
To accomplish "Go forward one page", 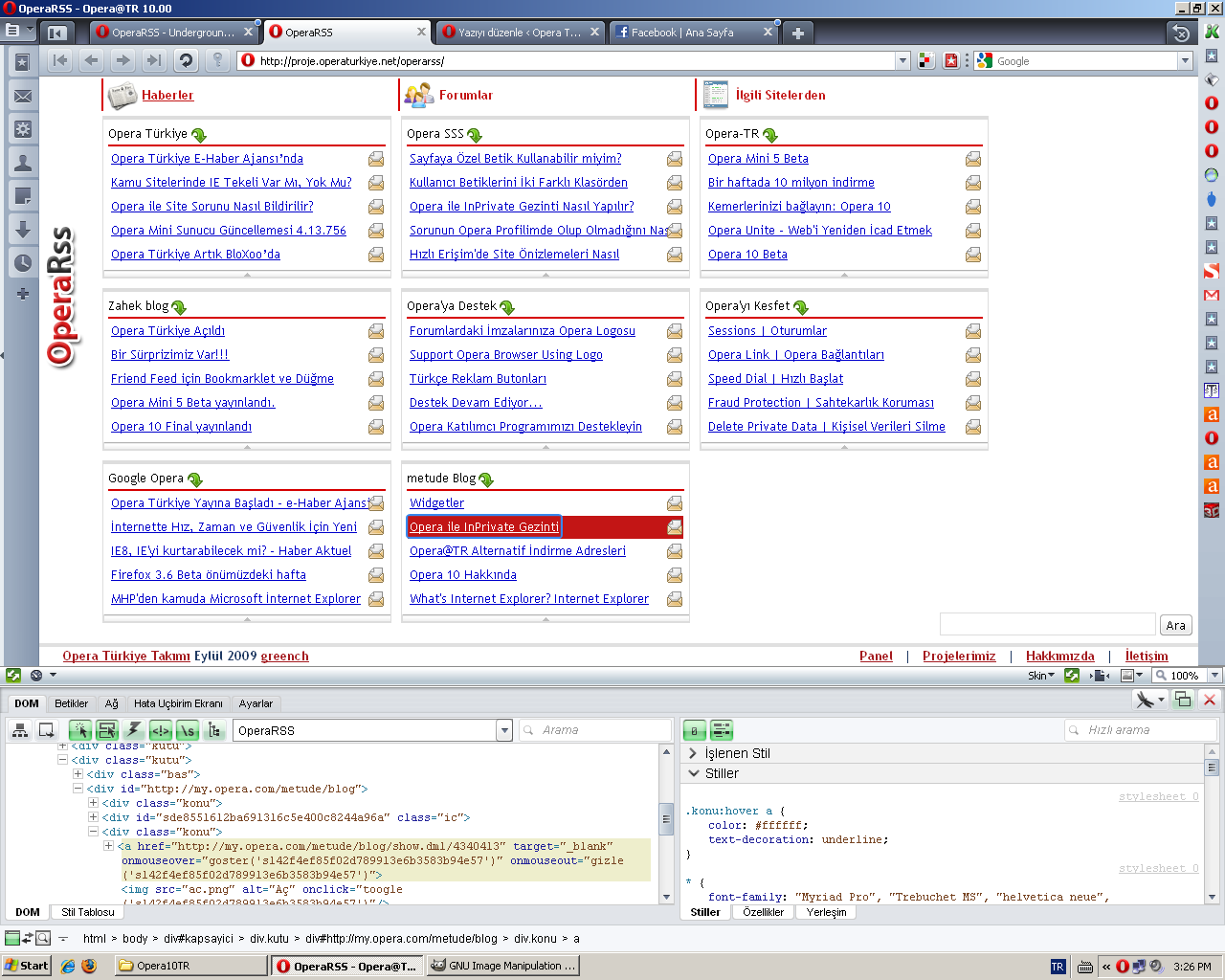I will click(122, 60).
